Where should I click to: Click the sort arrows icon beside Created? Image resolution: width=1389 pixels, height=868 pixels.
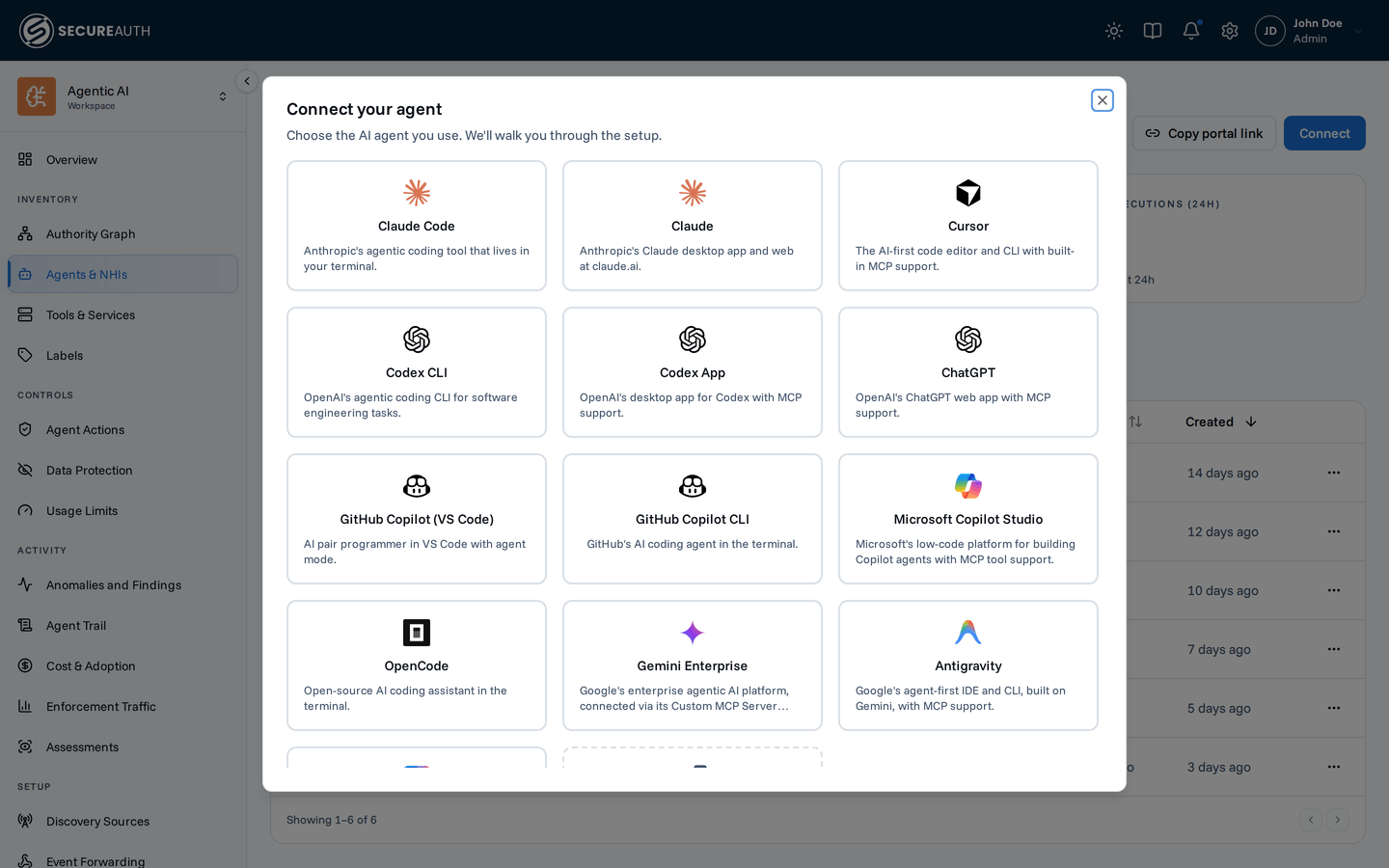pos(1135,421)
